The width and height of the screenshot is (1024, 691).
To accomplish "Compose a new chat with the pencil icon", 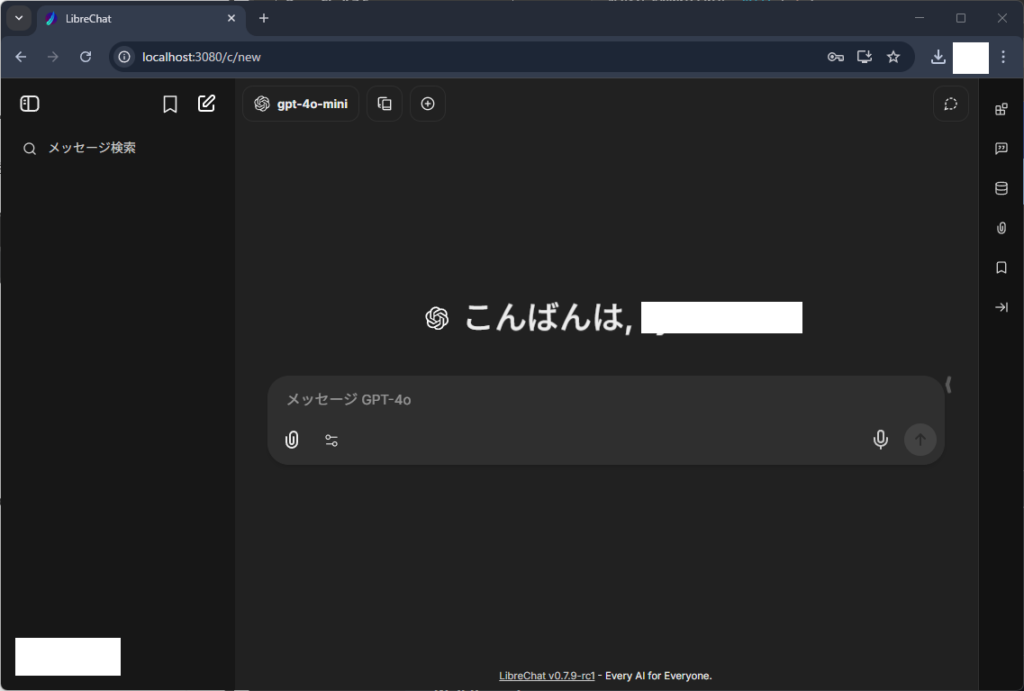I will (207, 103).
